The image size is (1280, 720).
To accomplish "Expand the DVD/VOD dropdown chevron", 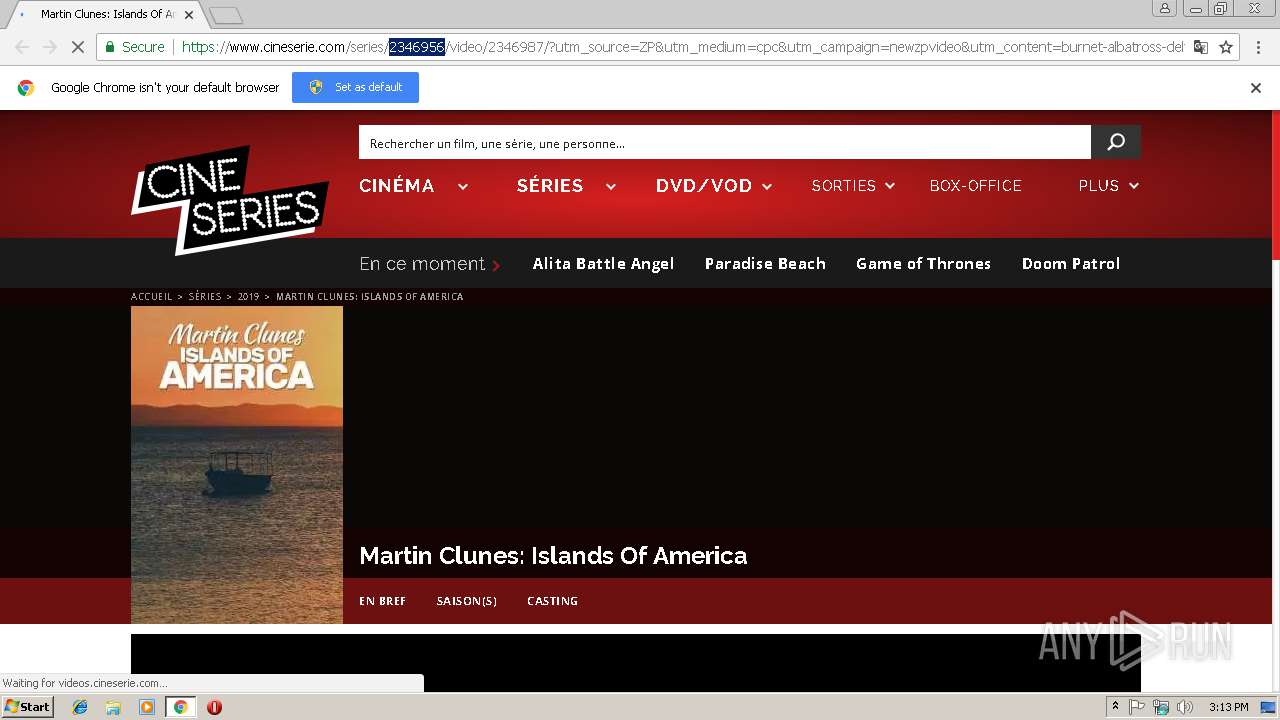I will pyautogui.click(x=767, y=186).
